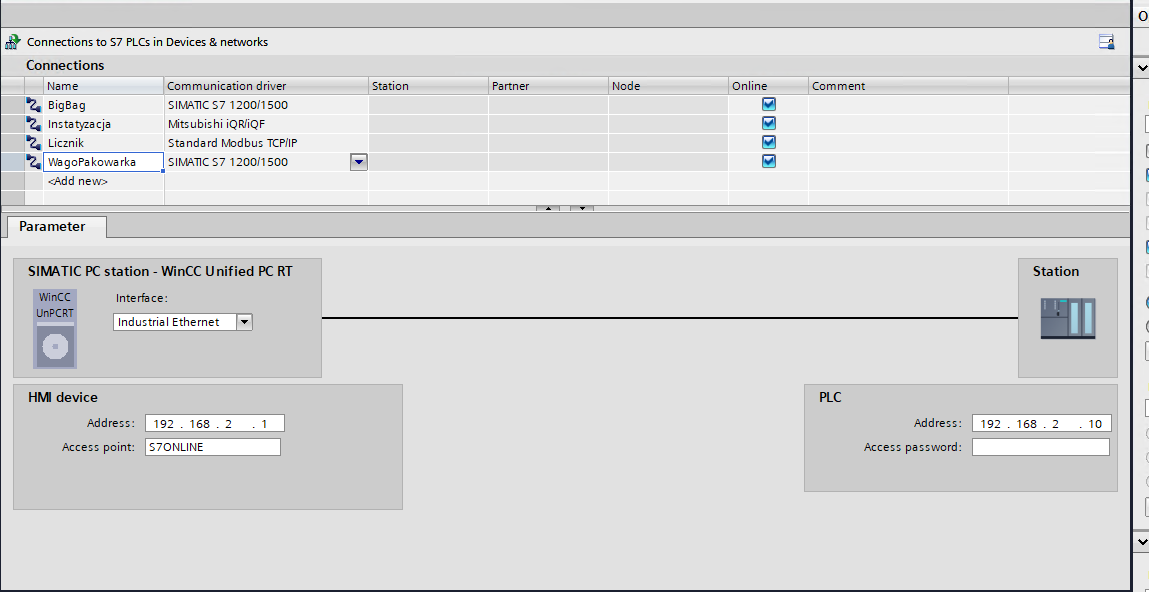1149x592 pixels.
Task: Click the Standard Modbus TCP/IP driver cell
Action: 266,143
